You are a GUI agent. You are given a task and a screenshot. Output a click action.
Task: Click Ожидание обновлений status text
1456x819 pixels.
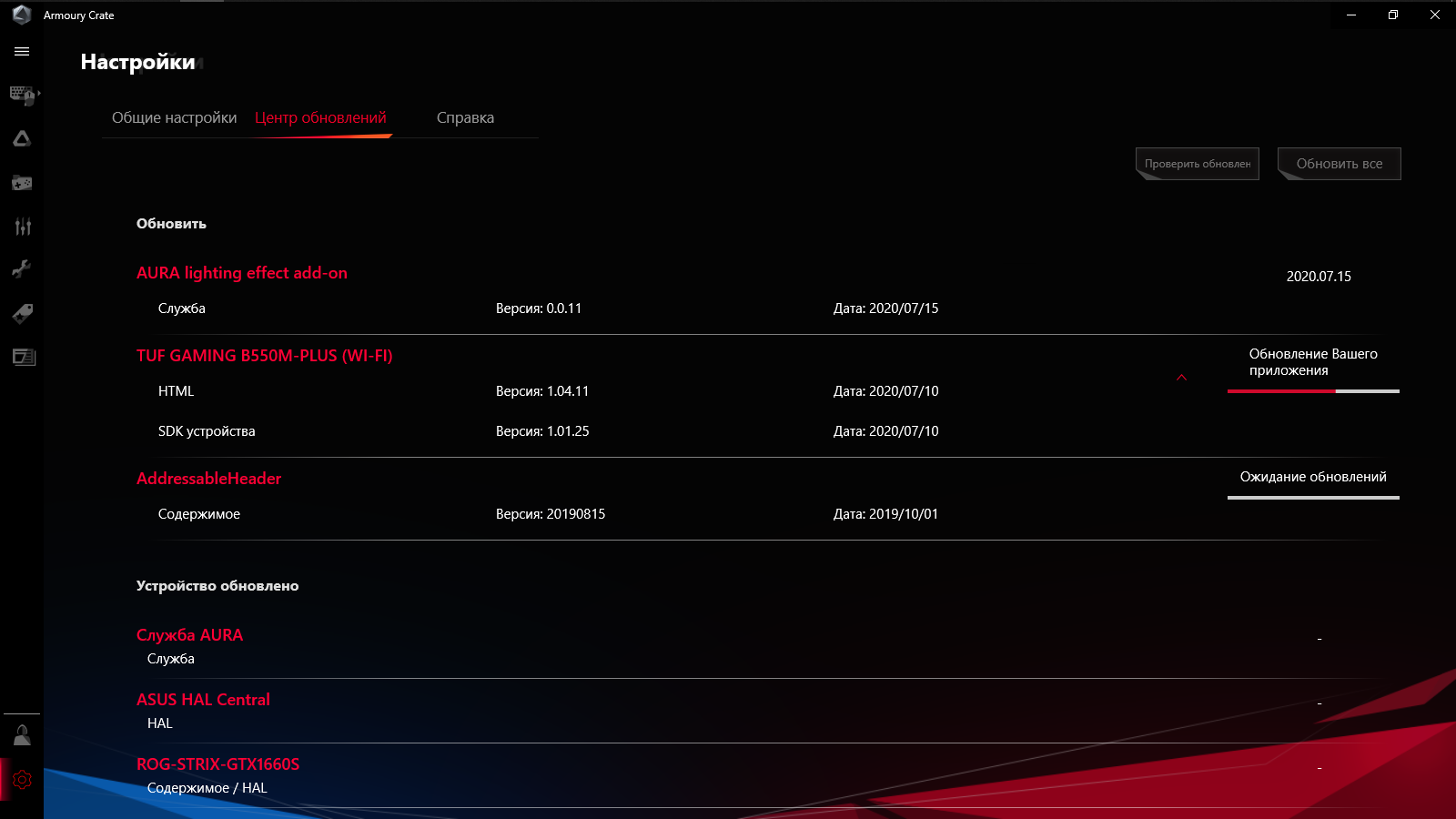point(1313,477)
